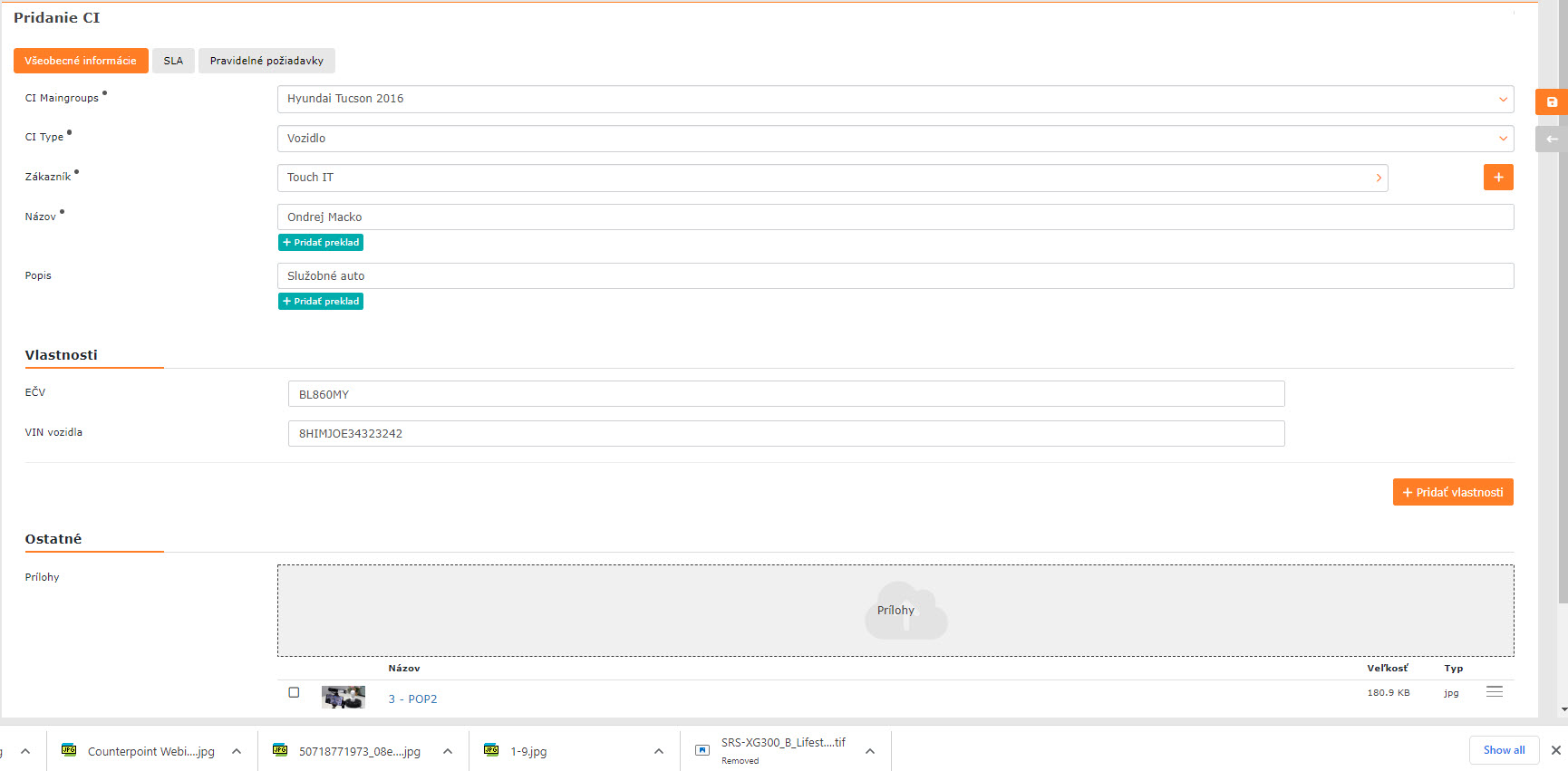This screenshot has height=771, width=1568.
Task: Open the CI Type Vozidlo dropdown
Action: click(x=1502, y=139)
